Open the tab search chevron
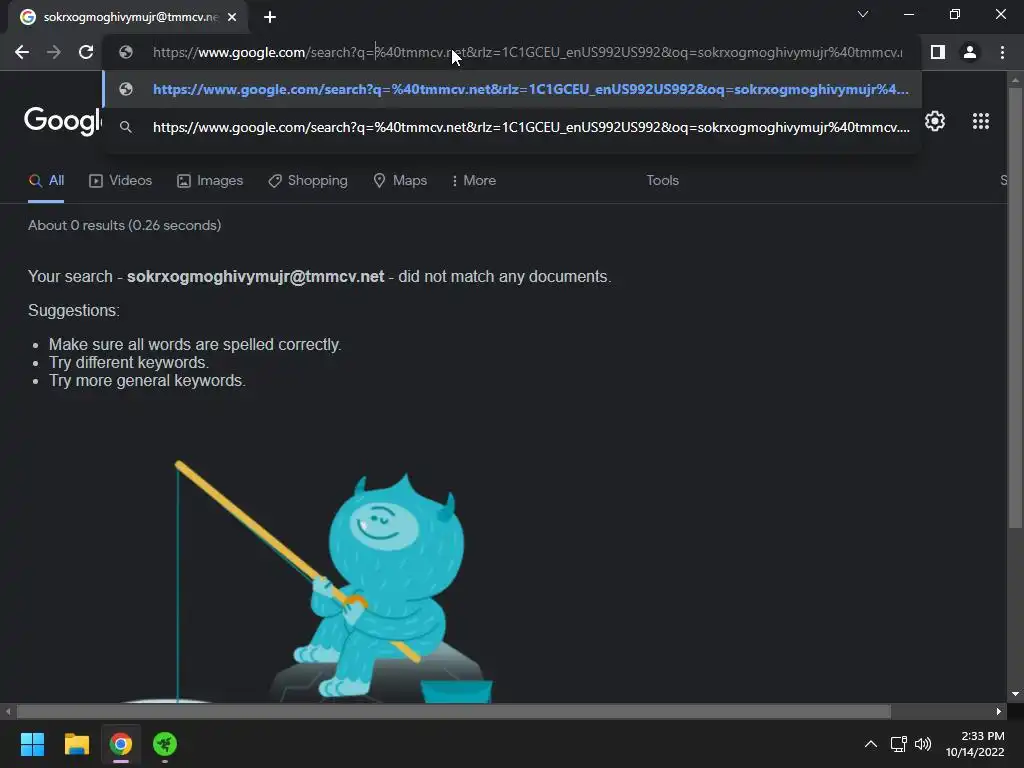Viewport: 1024px width, 768px height. click(x=863, y=14)
